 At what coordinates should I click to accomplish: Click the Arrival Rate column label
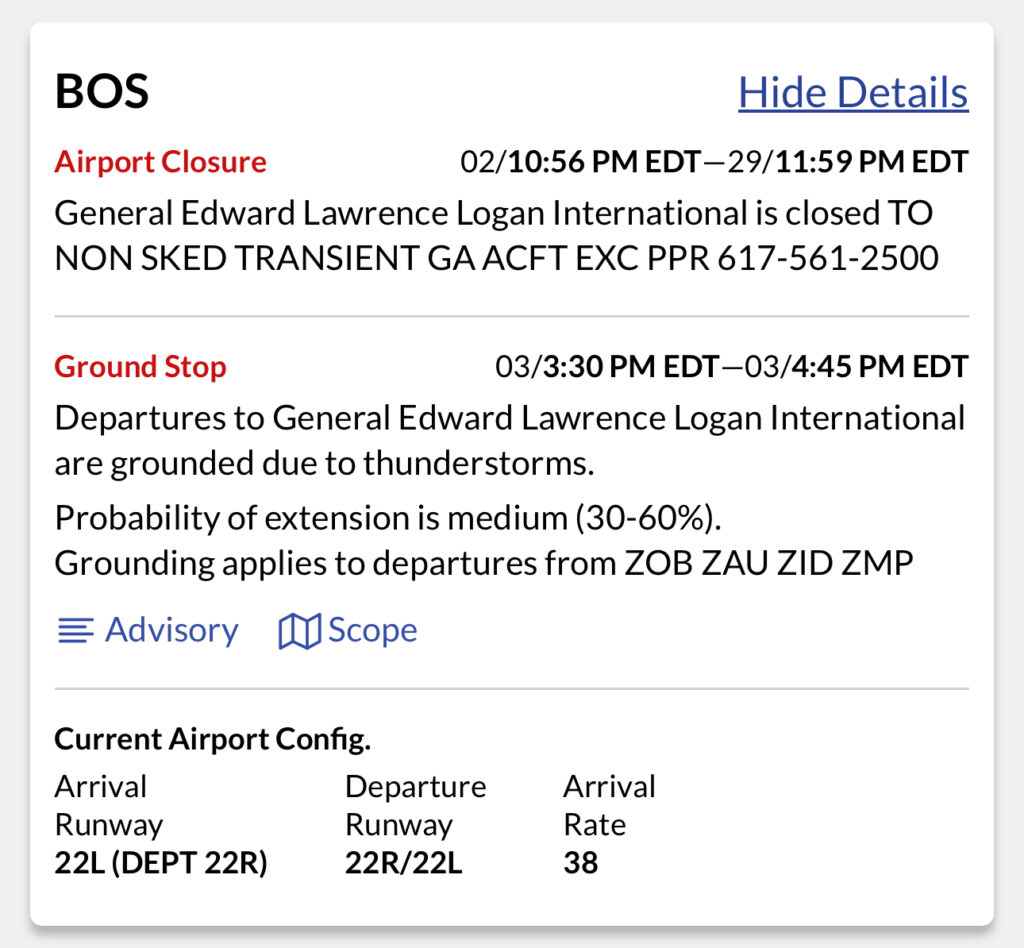pos(609,805)
